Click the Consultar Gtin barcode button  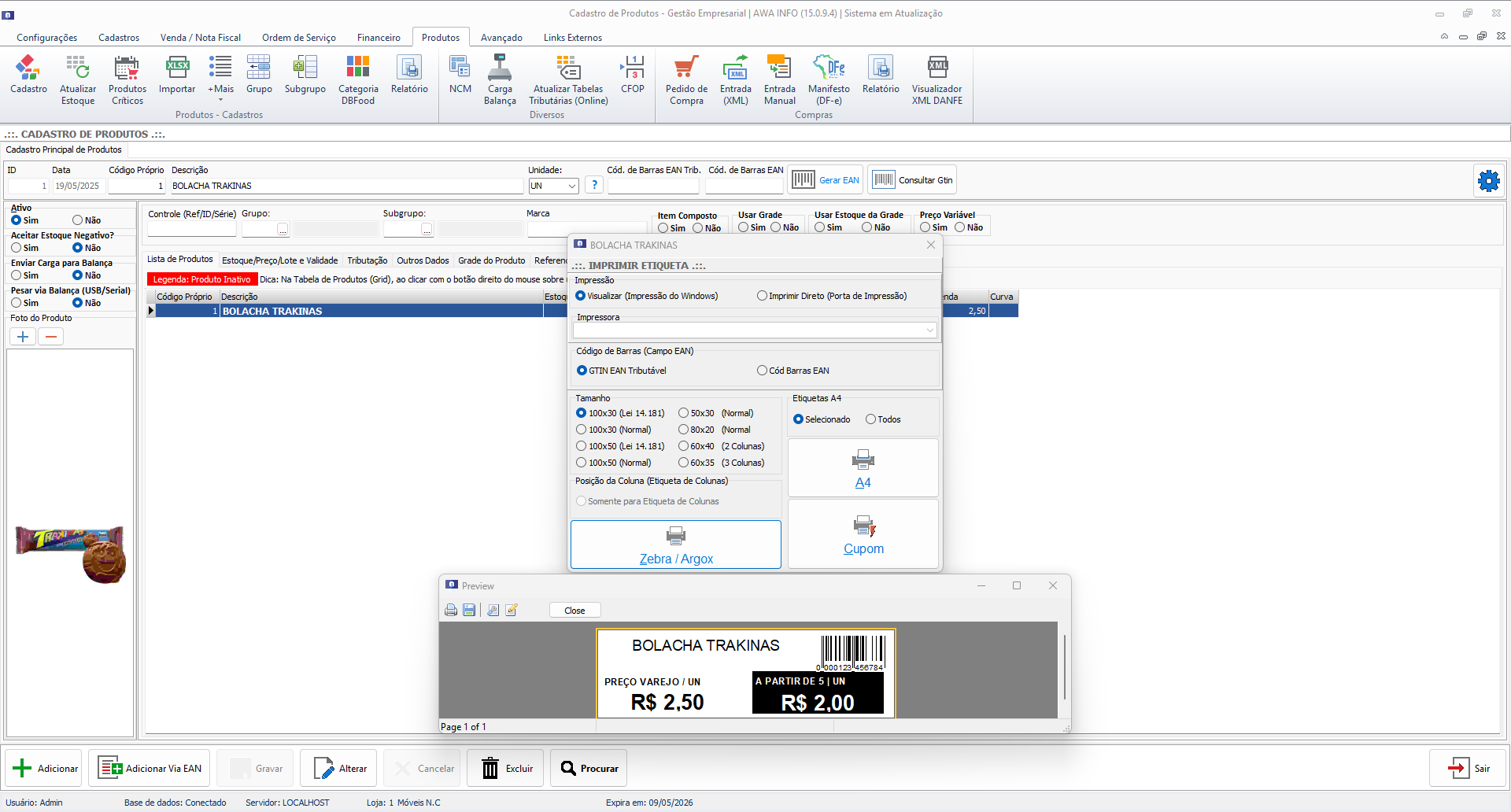point(912,180)
